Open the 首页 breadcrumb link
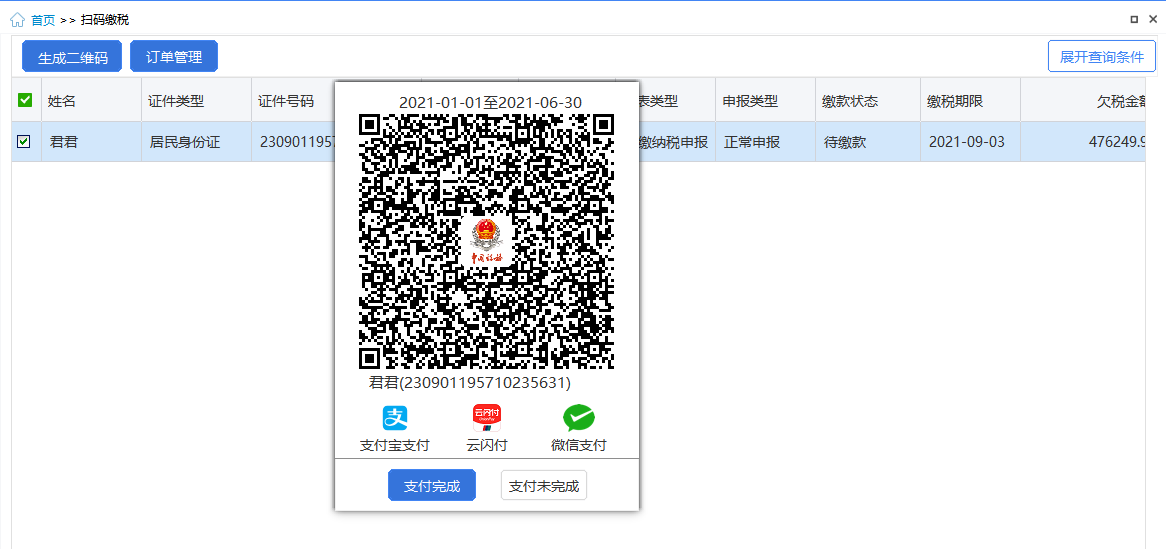The width and height of the screenshot is (1166, 549). [x=42, y=20]
